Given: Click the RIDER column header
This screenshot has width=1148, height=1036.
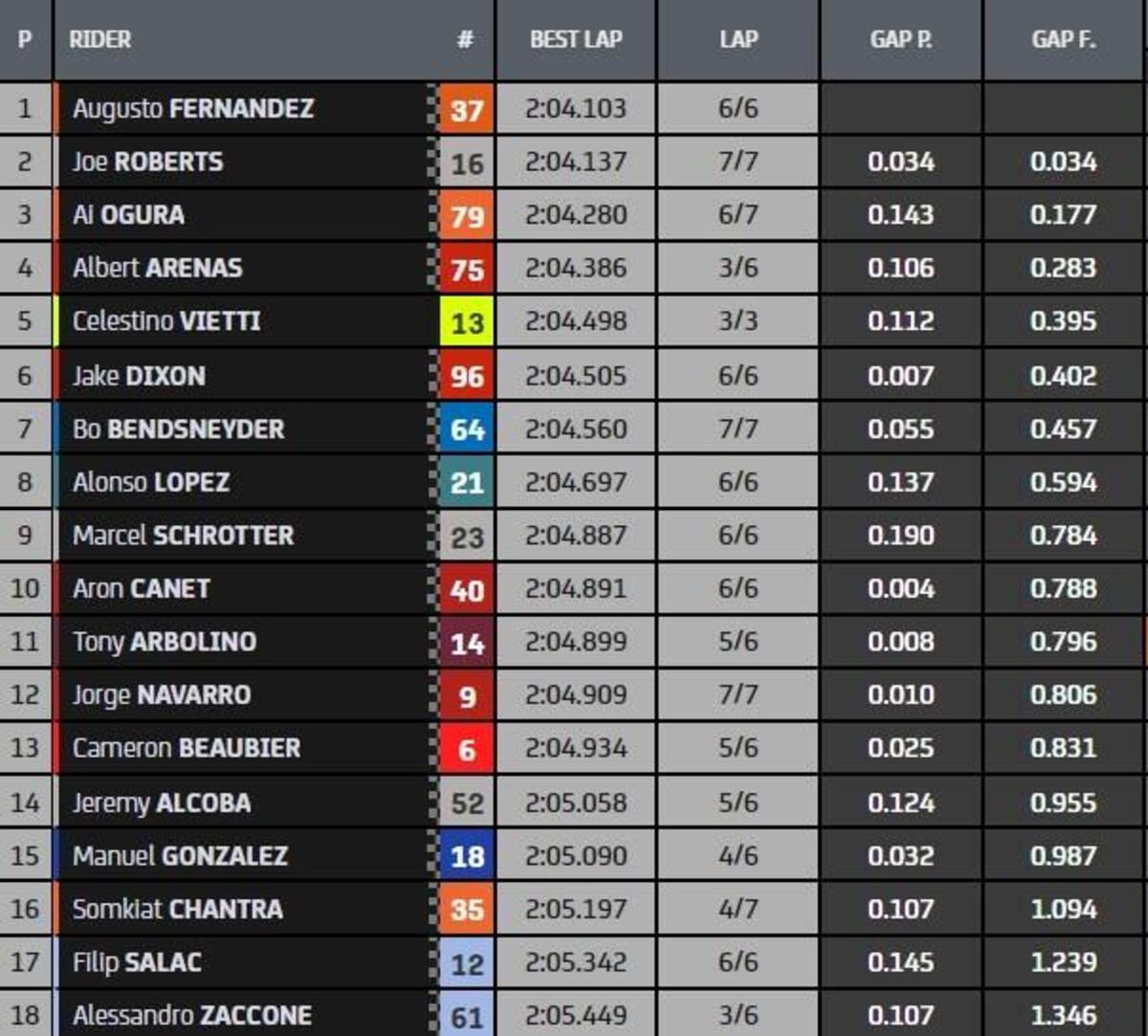Looking at the screenshot, I should point(100,39).
